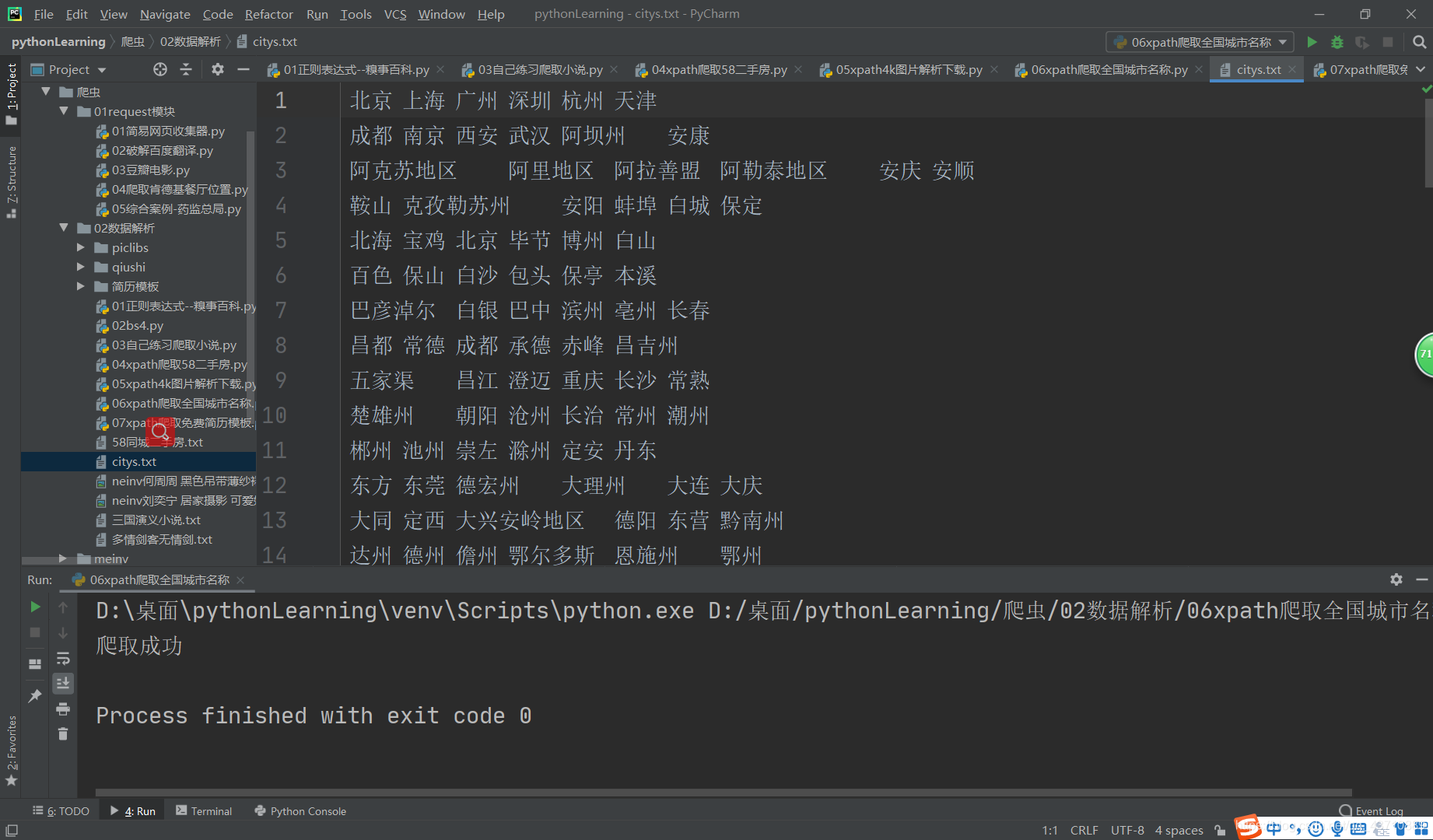Switch Sogou input method to English mode
Viewport: 1433px width, 840px height.
pos(1274,828)
